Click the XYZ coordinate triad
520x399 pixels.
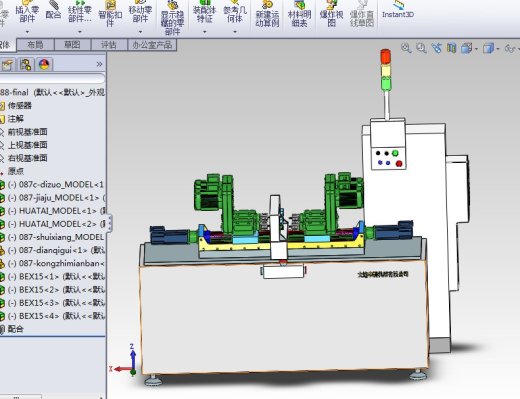[x=124, y=360]
